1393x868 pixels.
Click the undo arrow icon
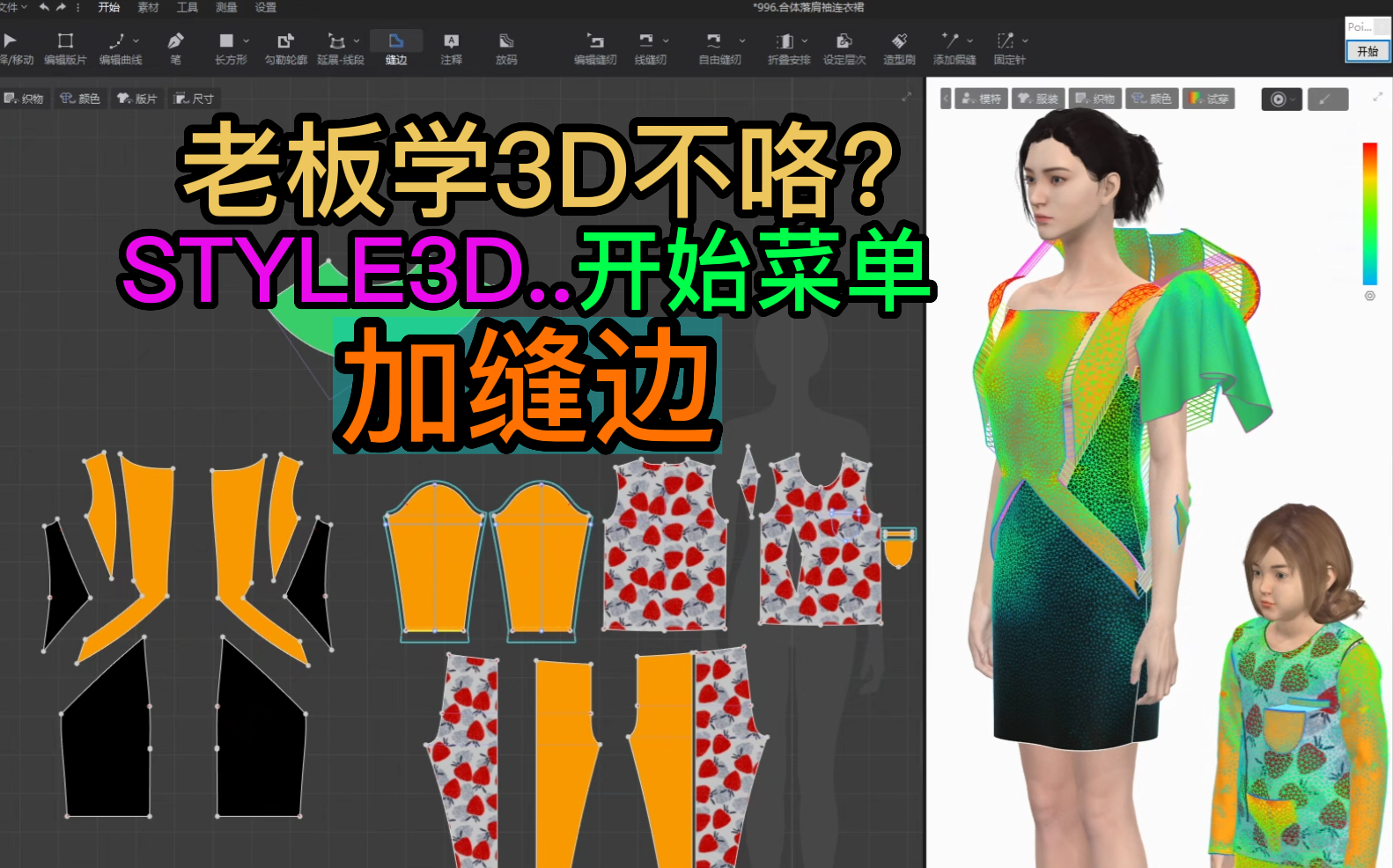[x=44, y=7]
